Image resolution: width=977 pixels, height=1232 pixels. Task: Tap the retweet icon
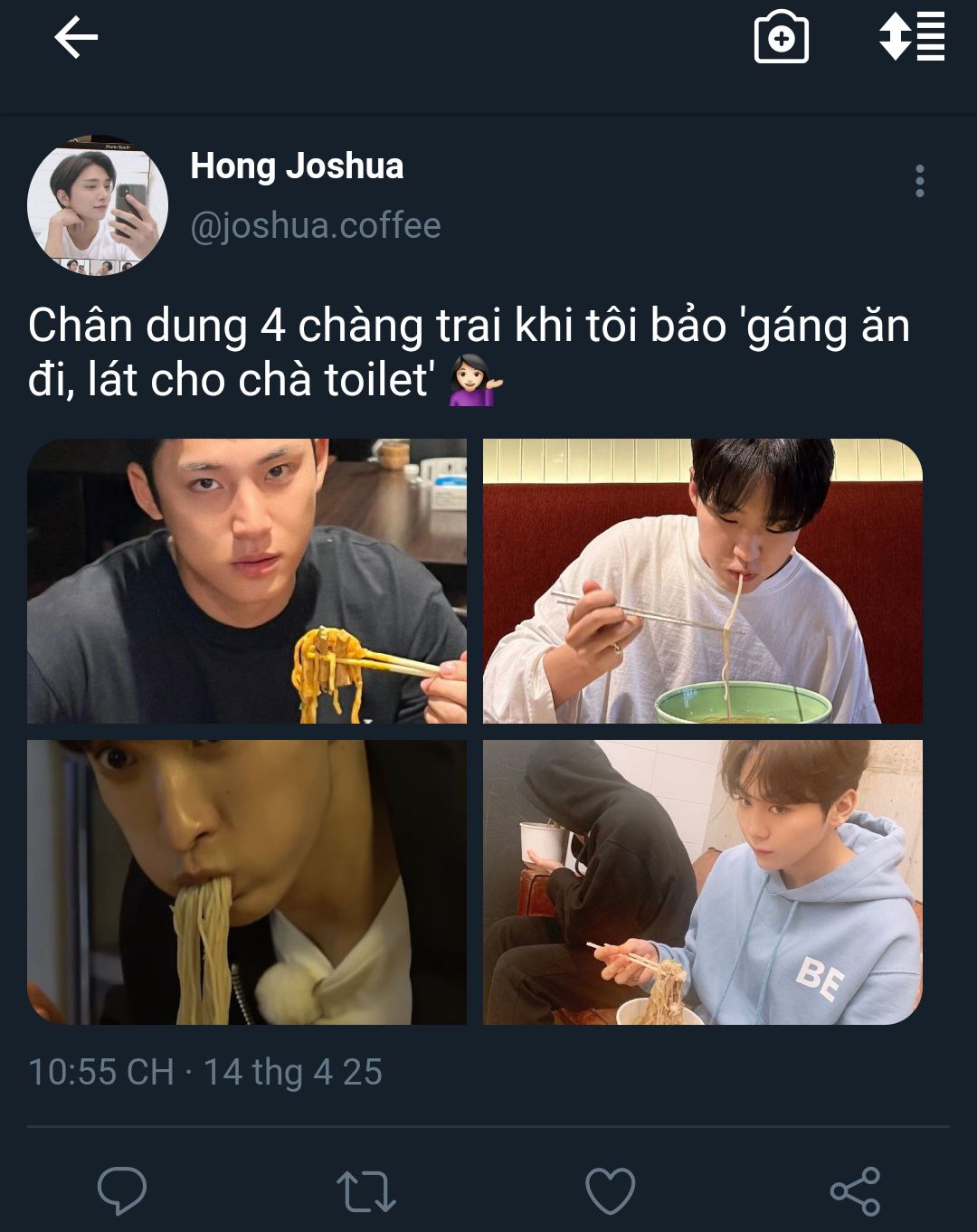[x=366, y=1191]
